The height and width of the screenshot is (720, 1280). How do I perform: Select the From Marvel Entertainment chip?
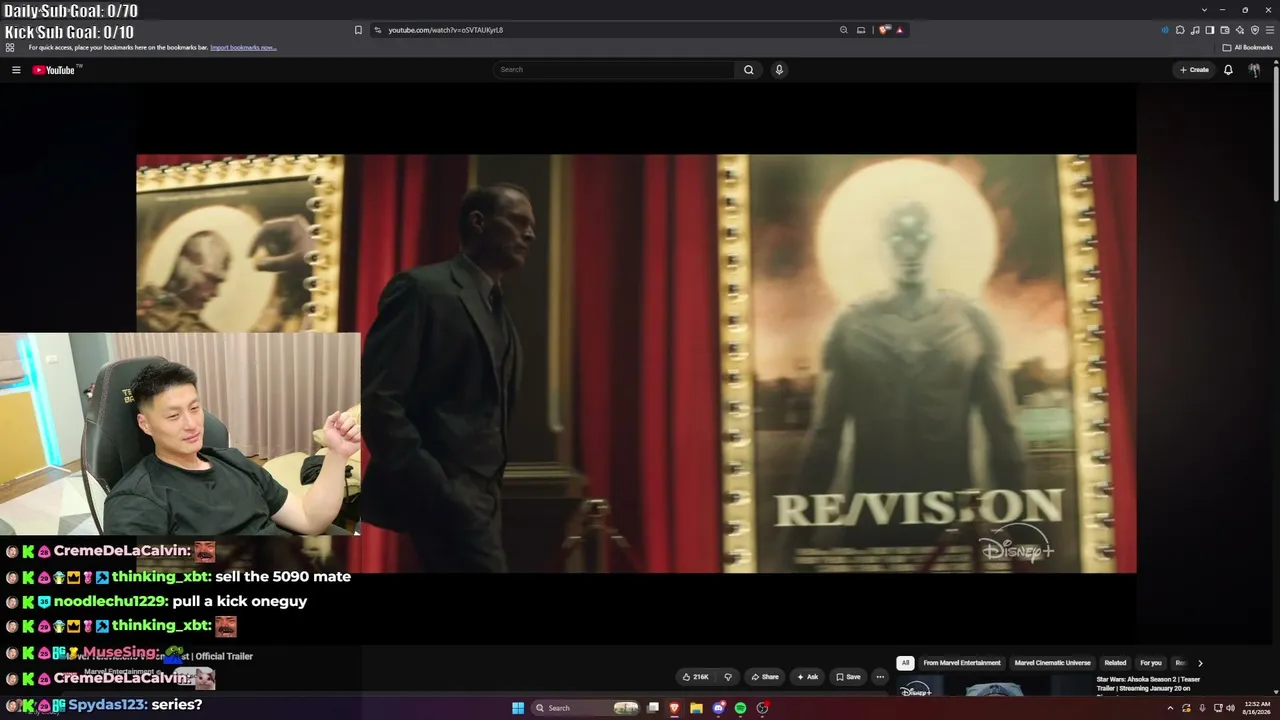[x=962, y=663]
